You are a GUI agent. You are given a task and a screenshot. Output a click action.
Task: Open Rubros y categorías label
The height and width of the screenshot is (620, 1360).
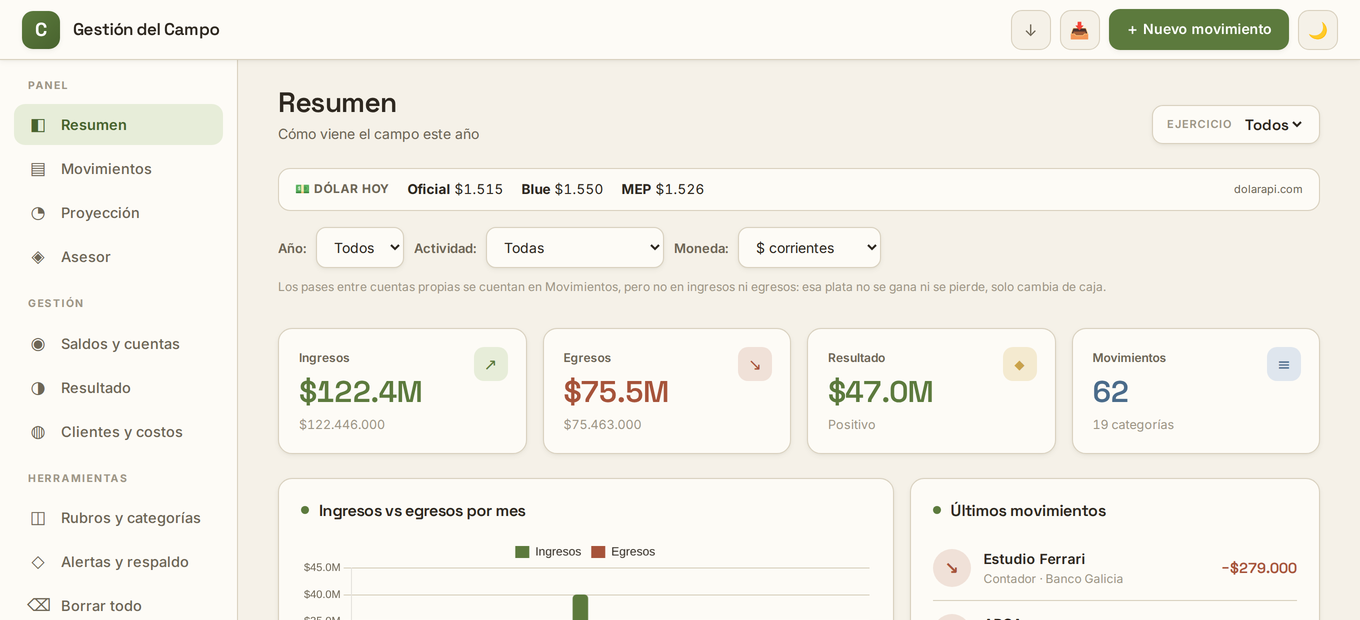131,518
